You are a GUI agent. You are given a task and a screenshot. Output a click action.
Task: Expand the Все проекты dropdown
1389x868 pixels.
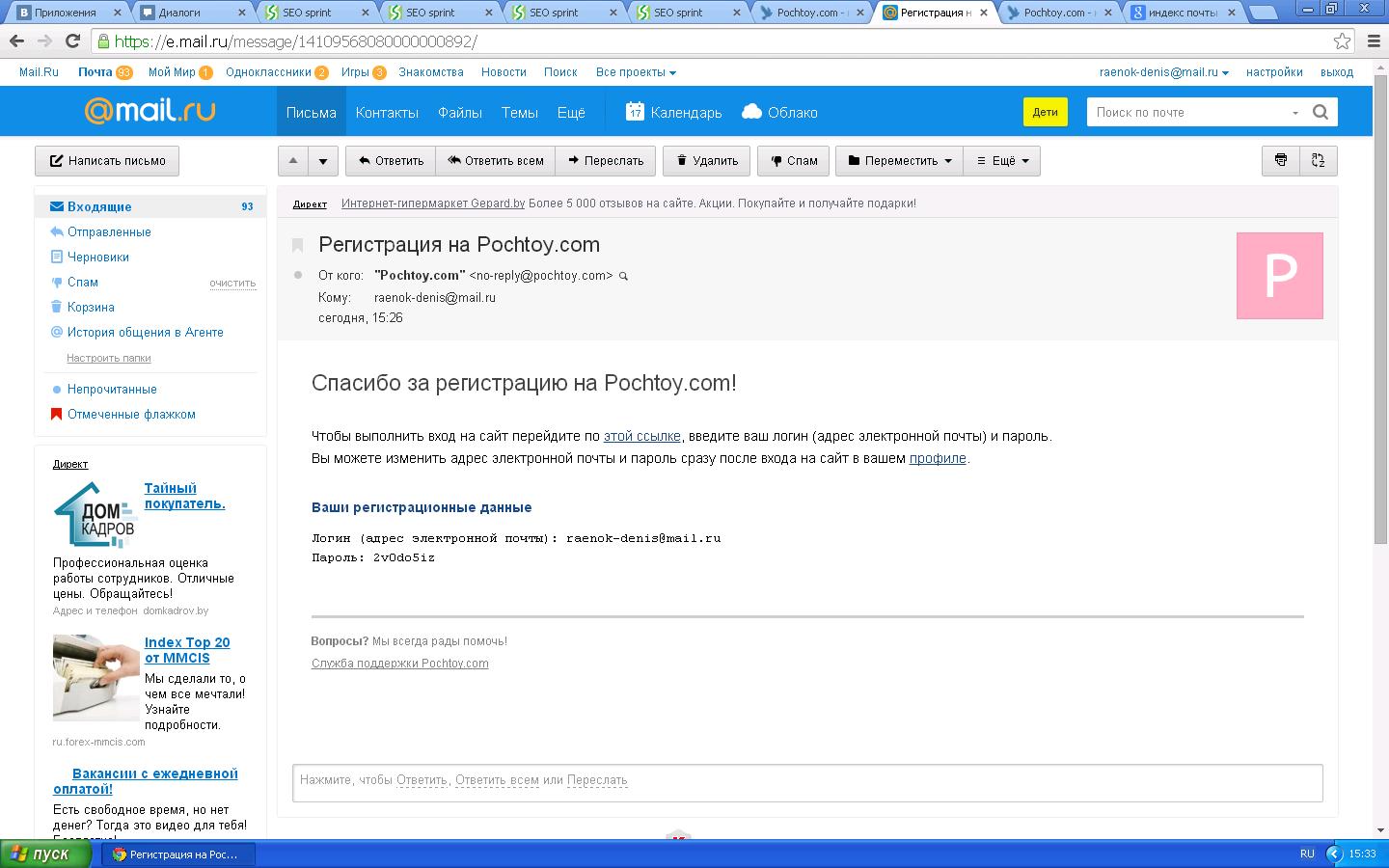coord(636,72)
